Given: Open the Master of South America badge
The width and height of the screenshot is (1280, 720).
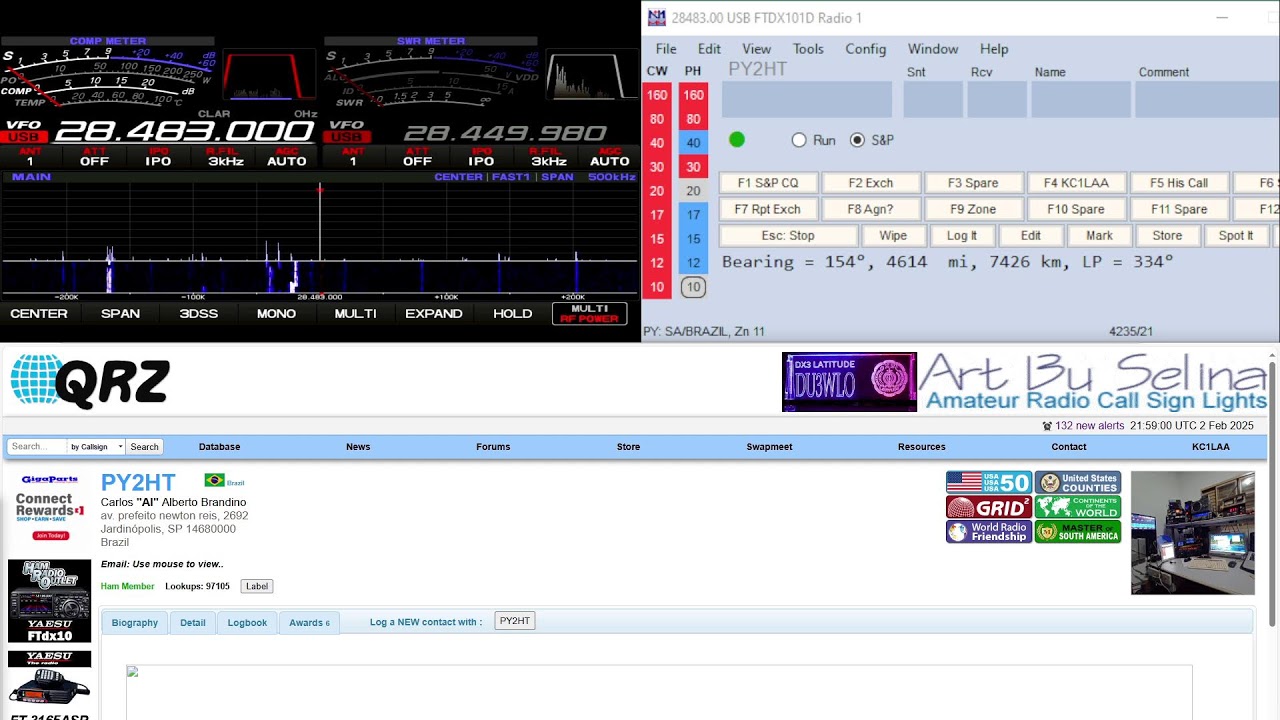Looking at the screenshot, I should coord(1078,532).
